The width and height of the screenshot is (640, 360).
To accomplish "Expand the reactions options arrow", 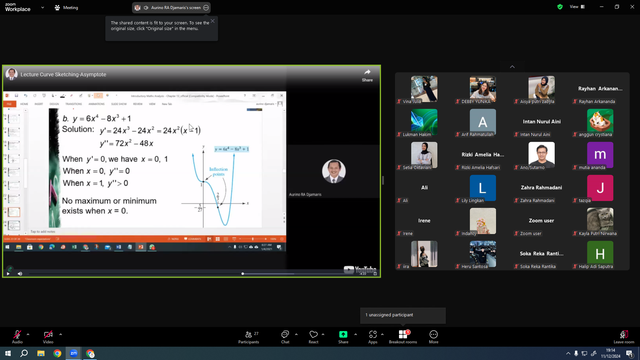I will click(x=323, y=334).
